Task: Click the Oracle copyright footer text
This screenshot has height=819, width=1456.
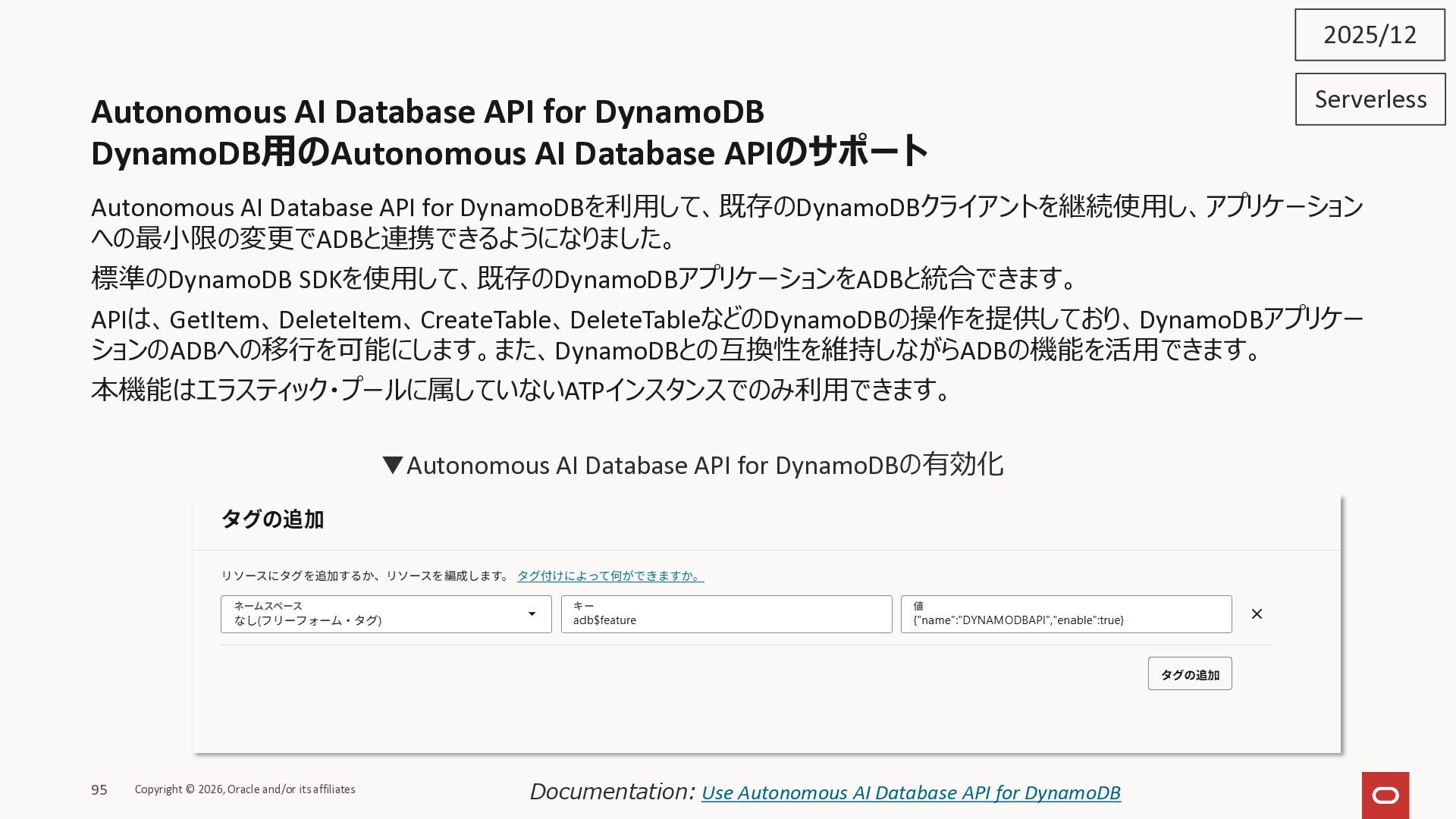Action: coord(245,789)
